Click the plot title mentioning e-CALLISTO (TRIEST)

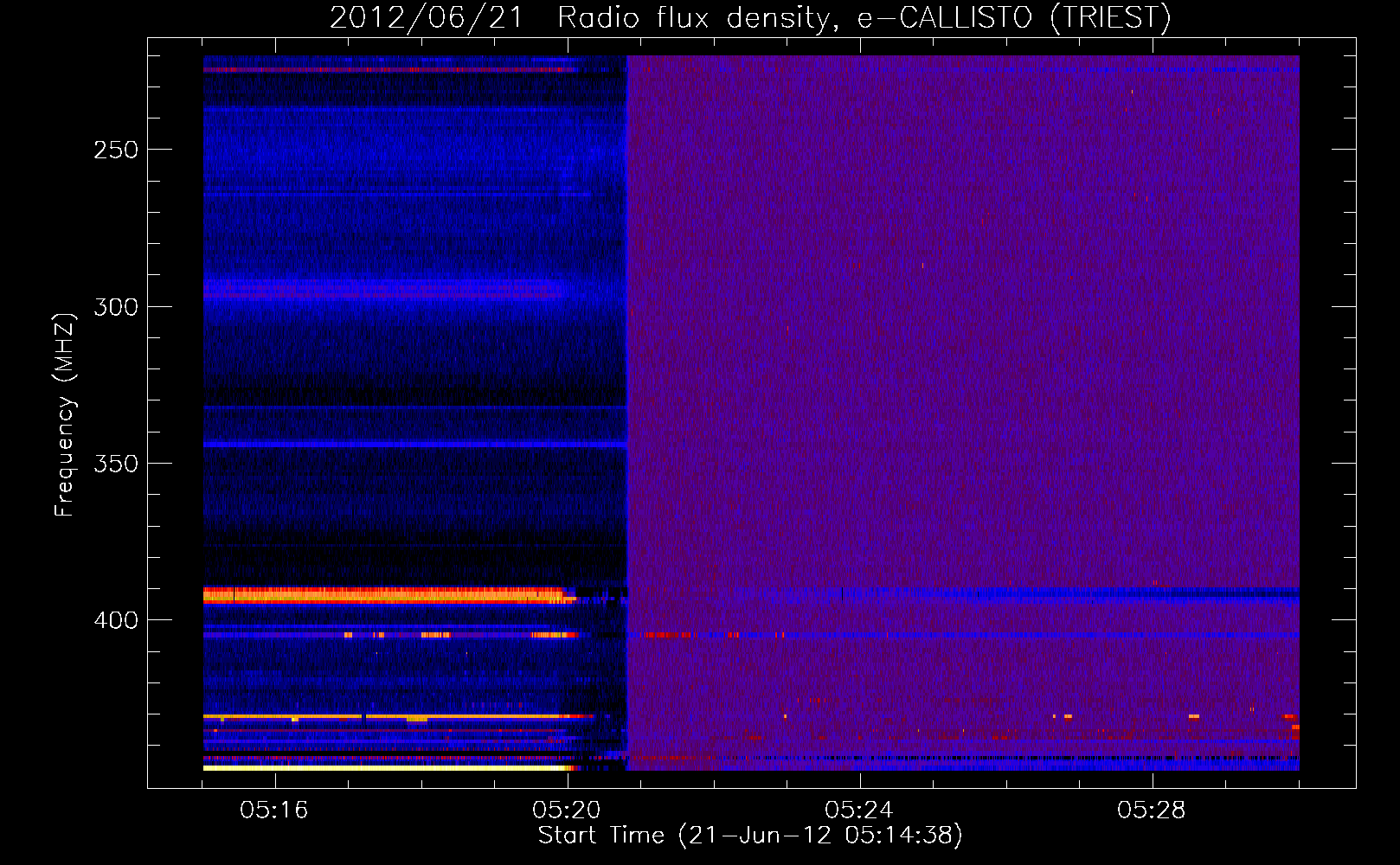coord(750,17)
